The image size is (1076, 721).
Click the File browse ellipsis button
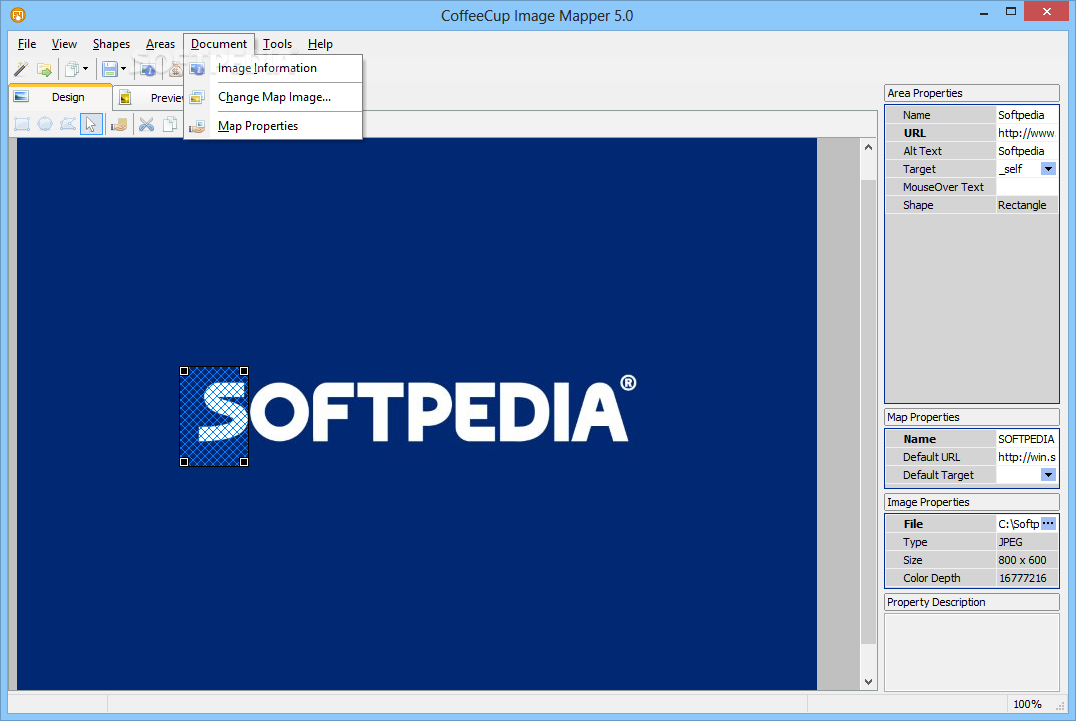point(1048,523)
